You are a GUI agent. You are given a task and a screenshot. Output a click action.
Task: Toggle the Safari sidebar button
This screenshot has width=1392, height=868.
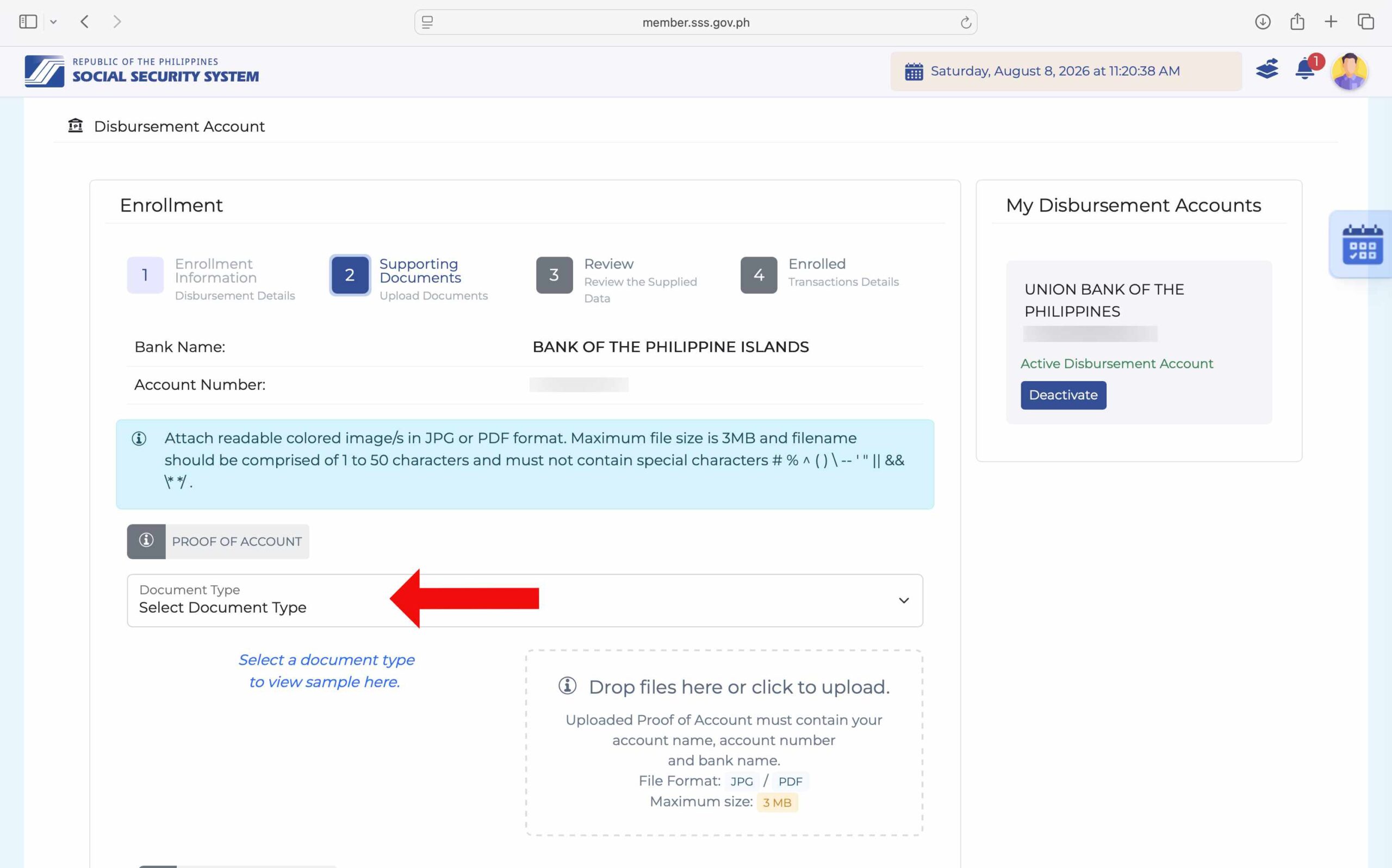coord(28,22)
